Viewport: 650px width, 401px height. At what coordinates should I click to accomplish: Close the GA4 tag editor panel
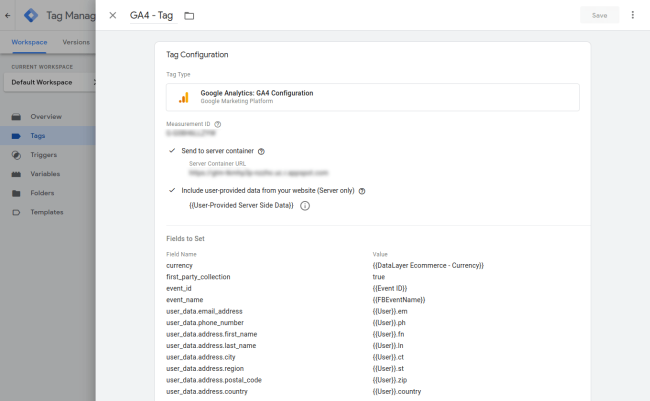(x=112, y=16)
